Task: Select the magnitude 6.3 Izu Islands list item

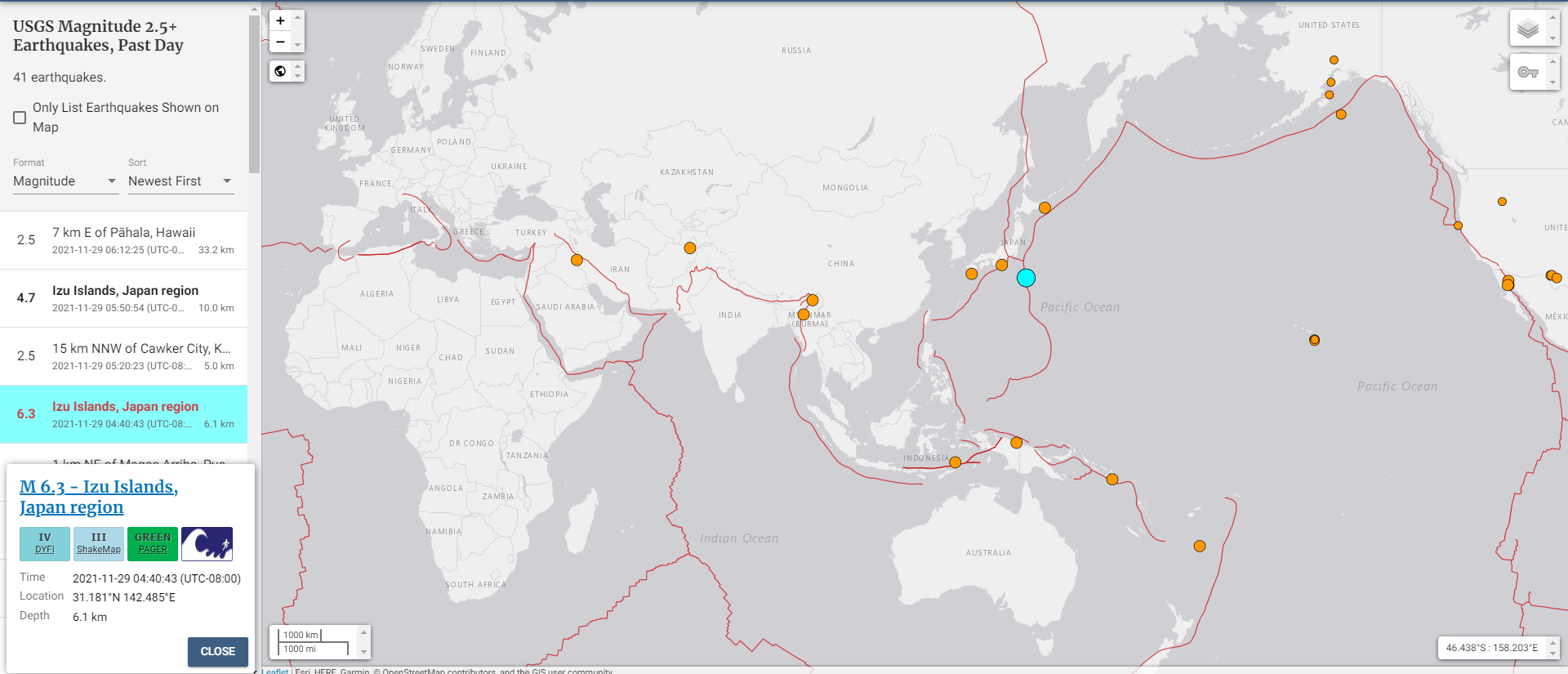Action: [124, 414]
